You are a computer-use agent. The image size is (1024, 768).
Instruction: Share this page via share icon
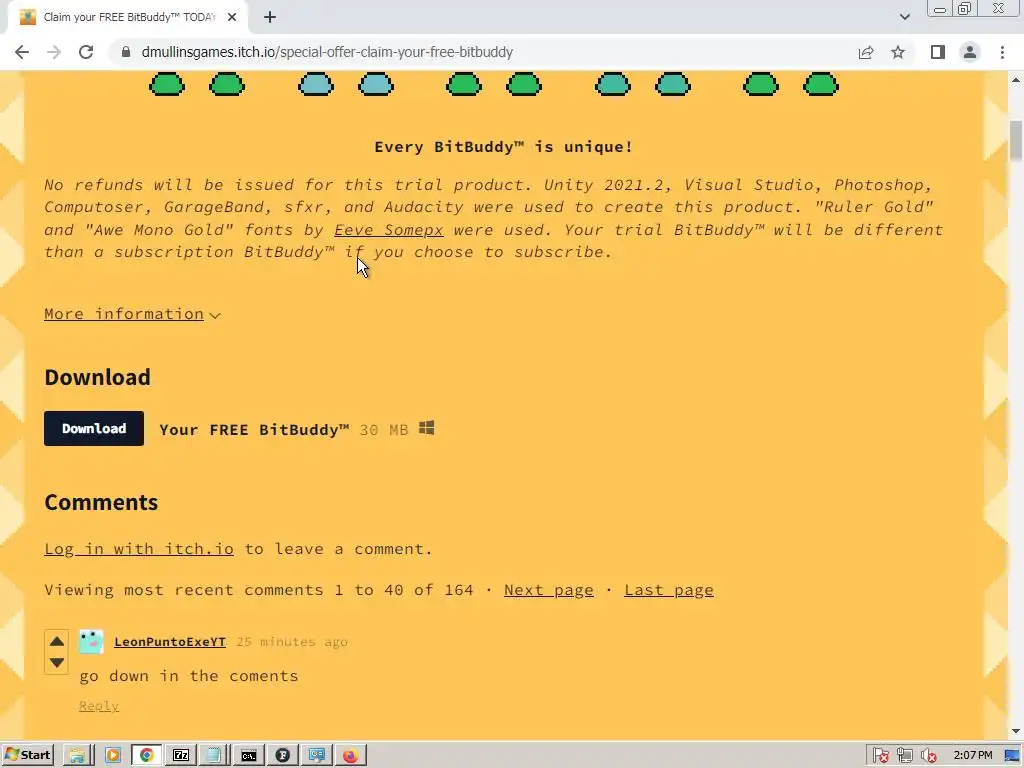click(866, 52)
